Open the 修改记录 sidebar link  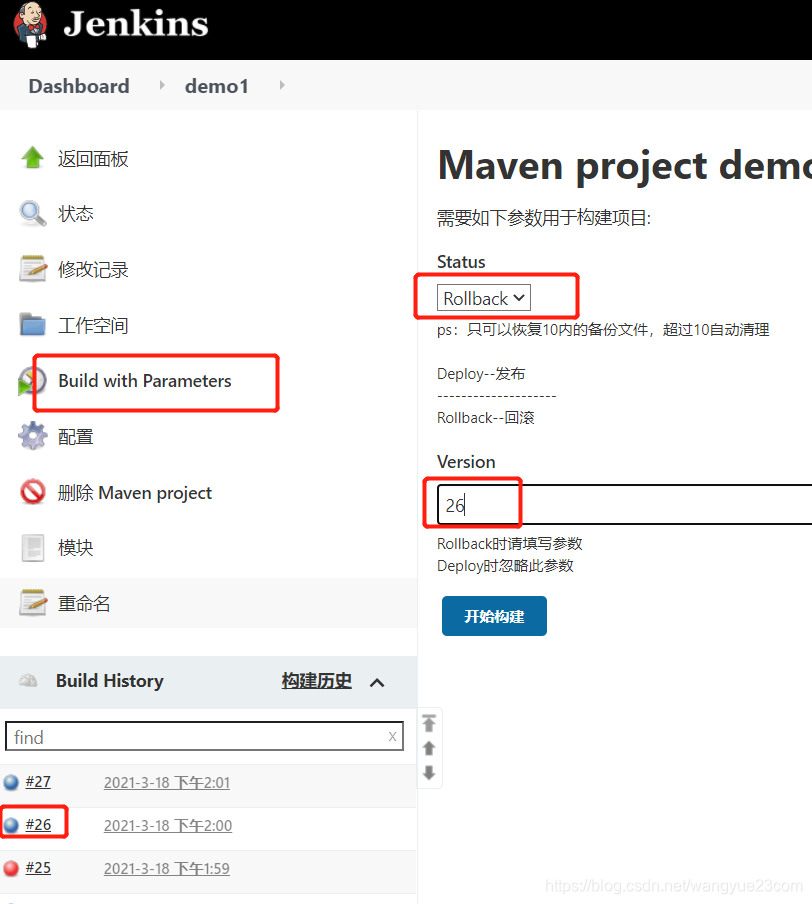[x=93, y=269]
